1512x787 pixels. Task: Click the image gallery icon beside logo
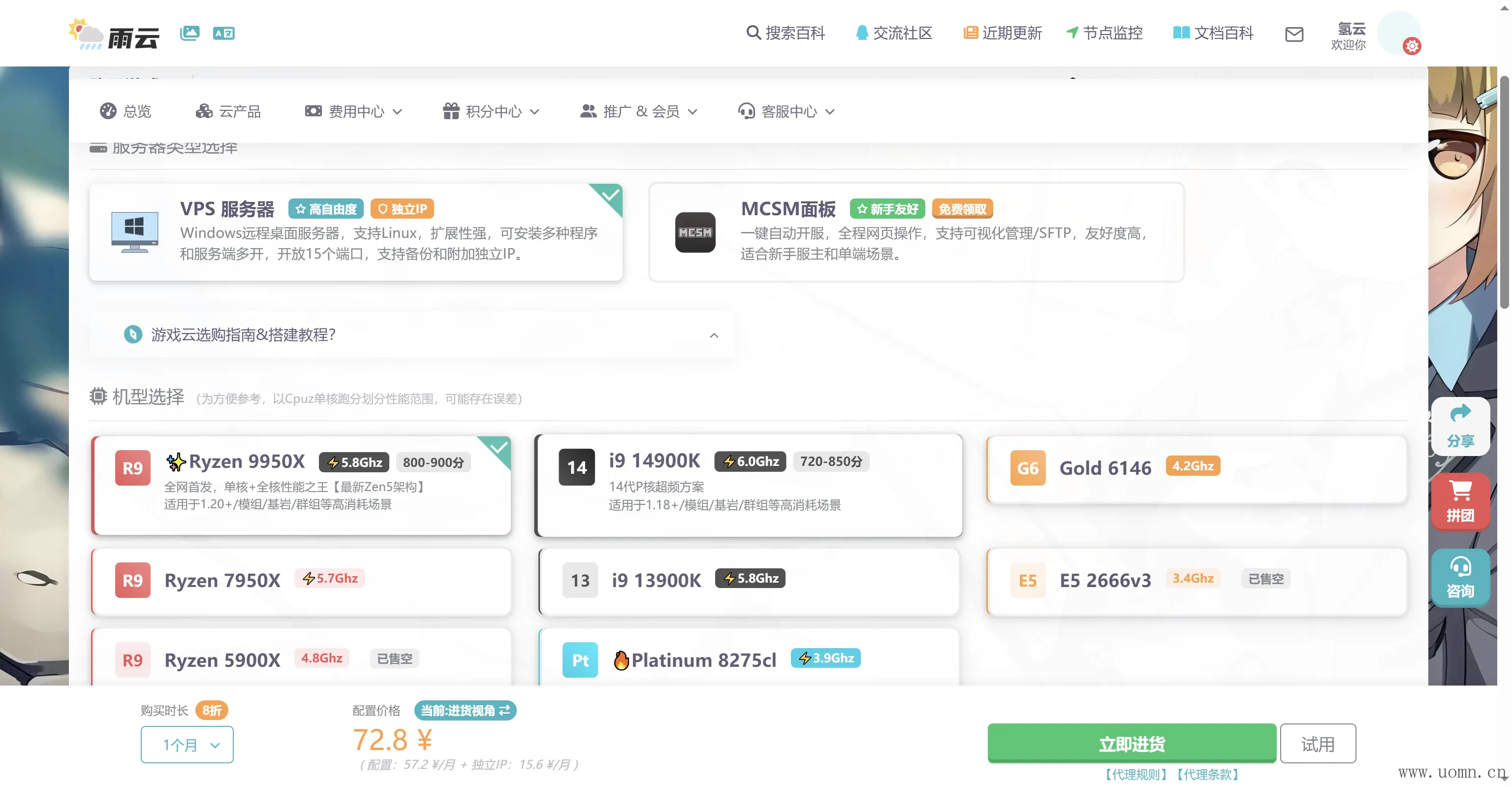tap(189, 33)
